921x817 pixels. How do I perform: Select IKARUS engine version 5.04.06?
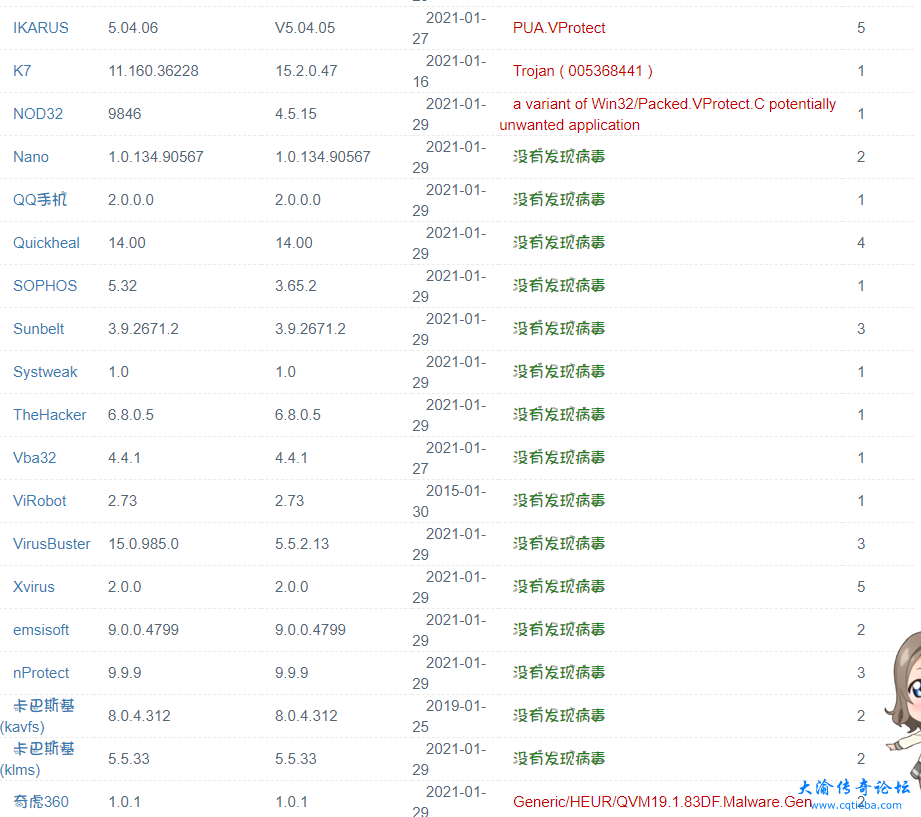133,28
